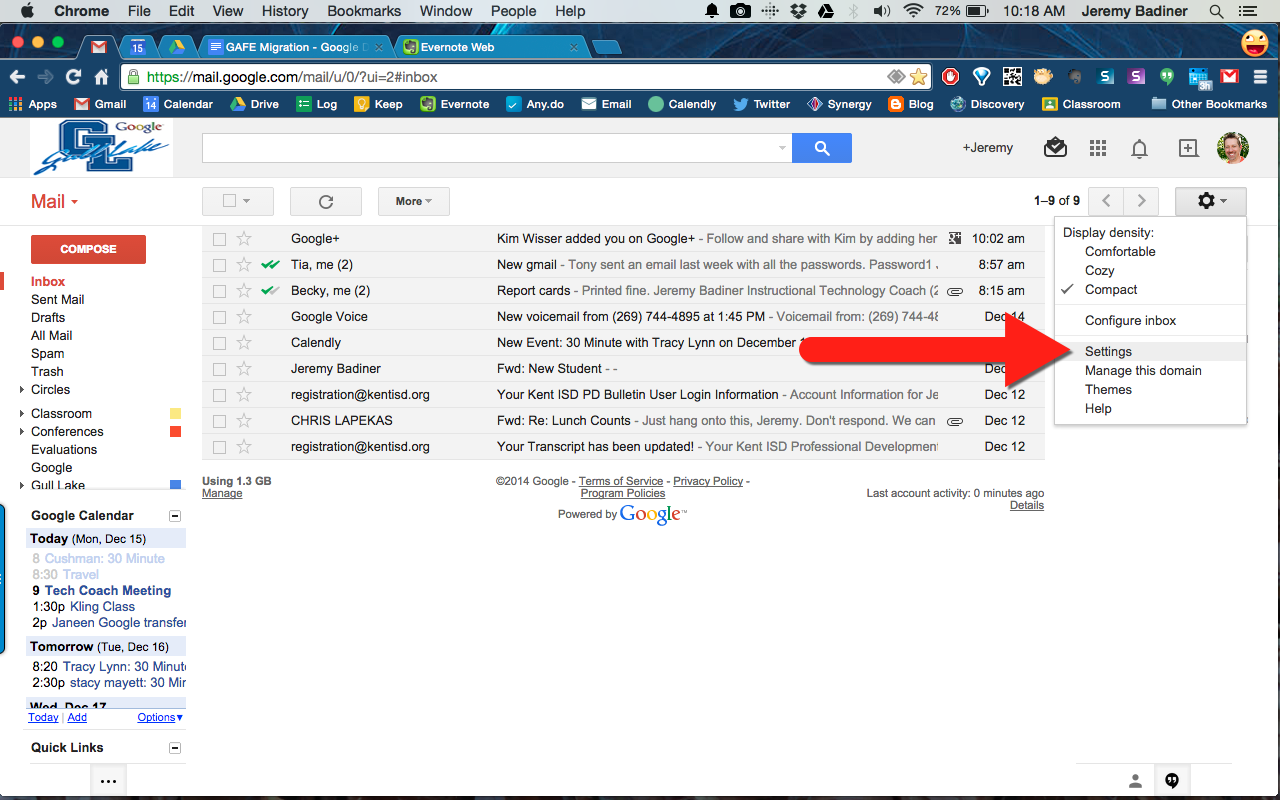Click the Gull Lake label blue square
The image size is (1280, 800).
(176, 485)
